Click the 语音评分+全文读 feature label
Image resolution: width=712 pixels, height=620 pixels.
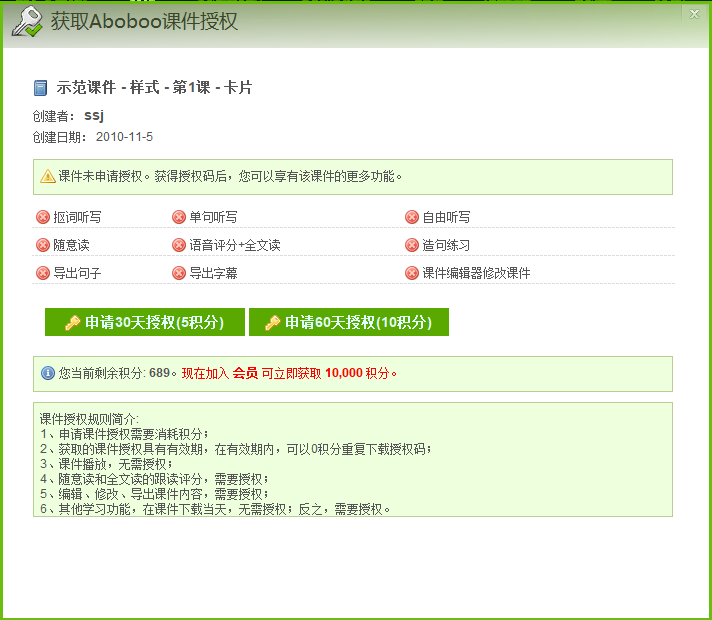[235, 245]
